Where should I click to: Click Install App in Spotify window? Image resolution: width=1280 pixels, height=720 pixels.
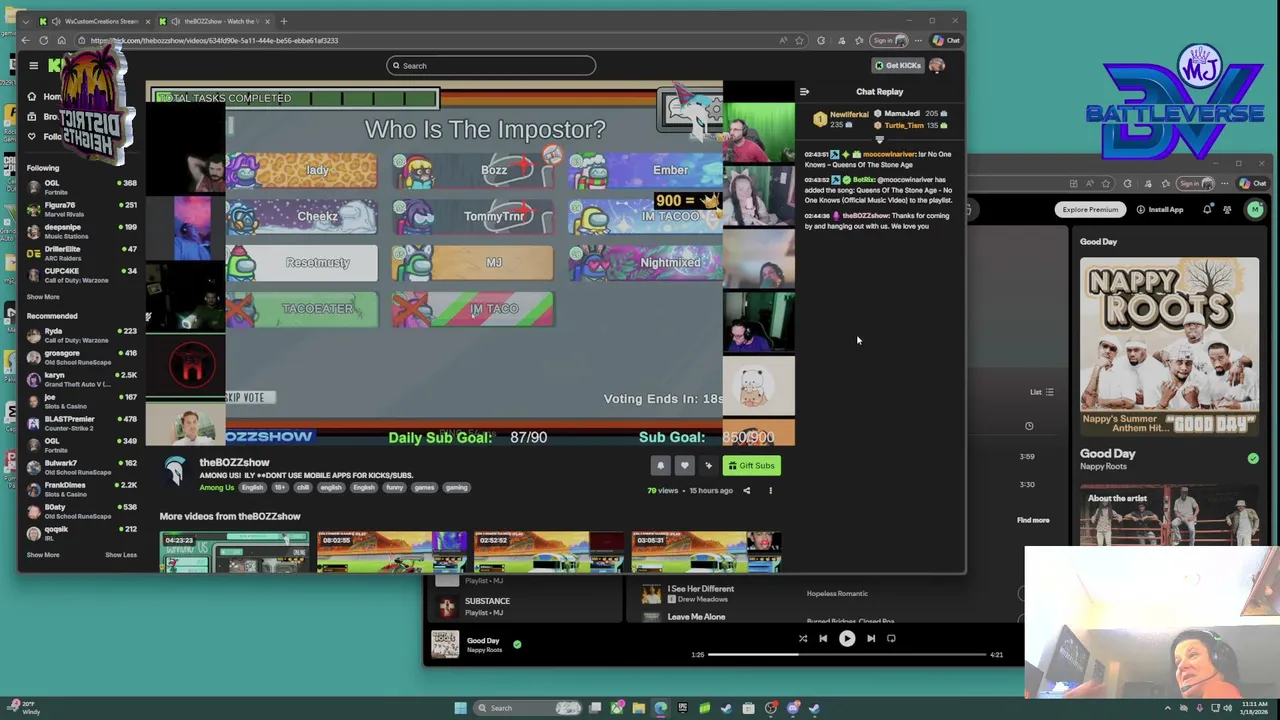1160,210
